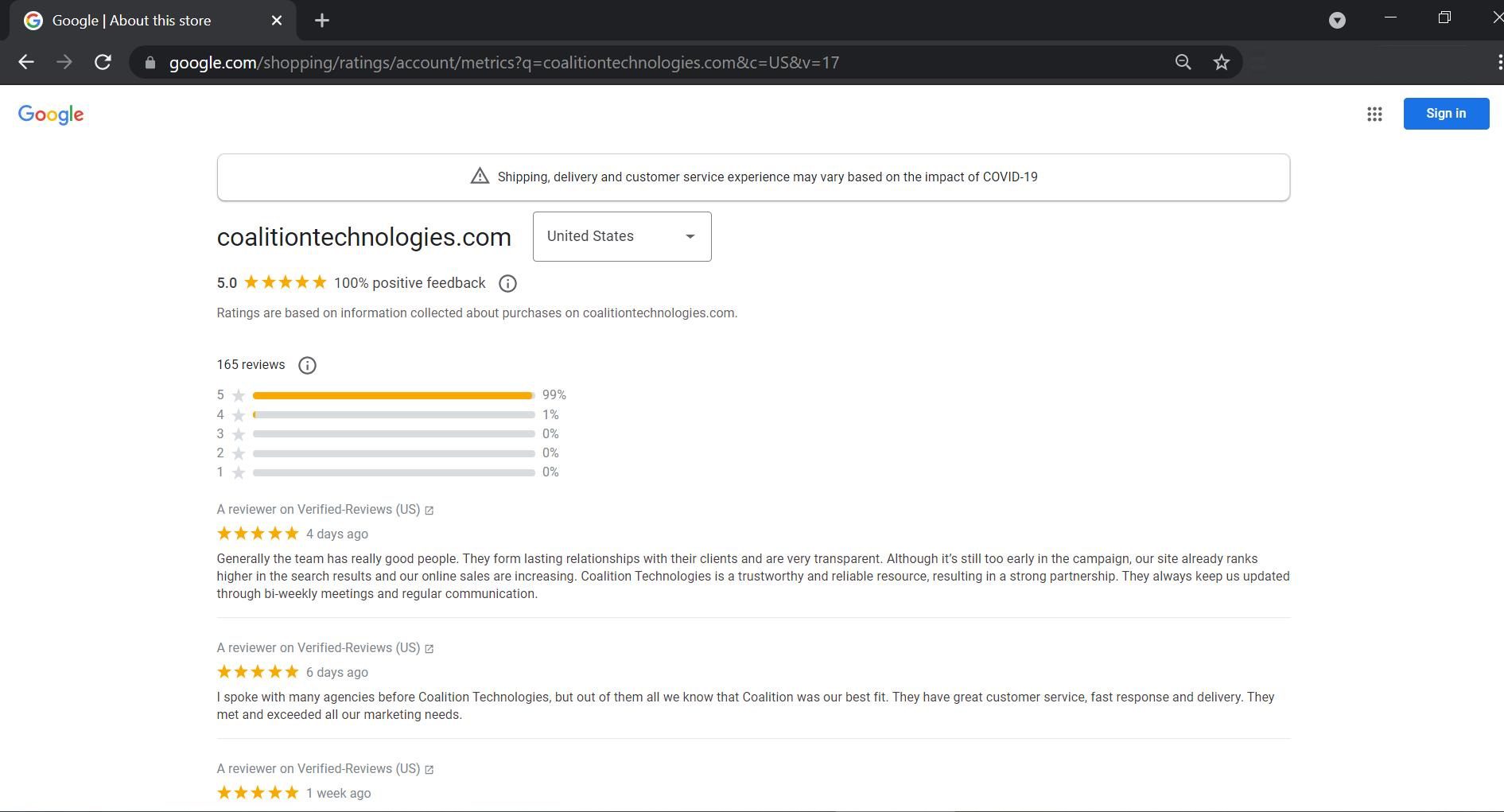The width and height of the screenshot is (1504, 812).
Task: Click the 5-star rating bar
Action: (x=393, y=395)
